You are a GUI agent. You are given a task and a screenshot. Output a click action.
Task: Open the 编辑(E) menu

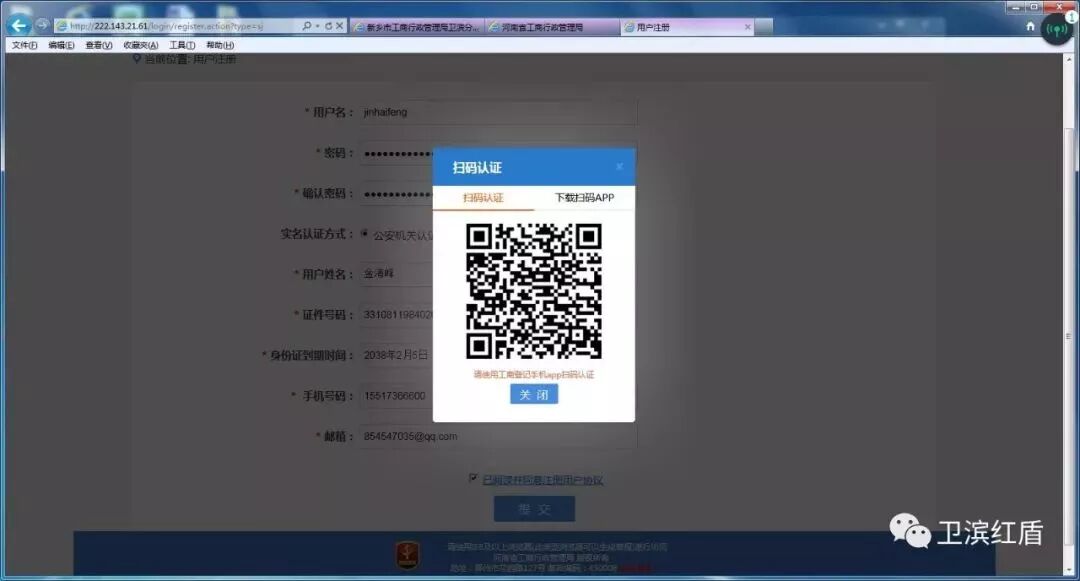click(x=61, y=45)
